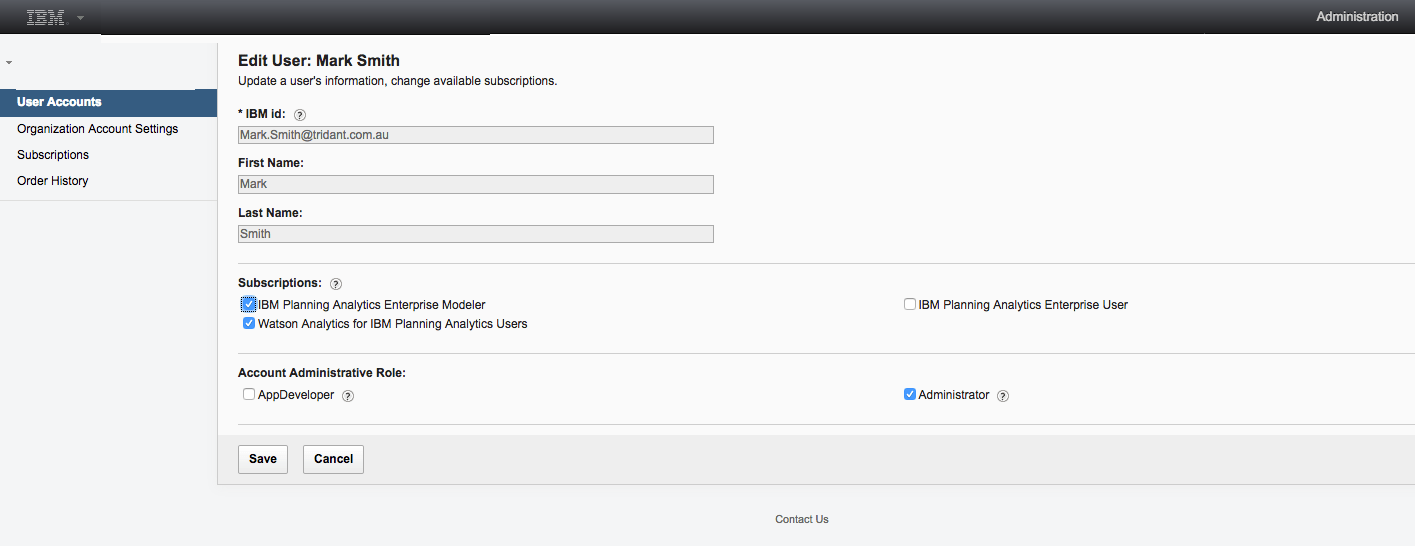Open help icon beside Administrator
The height and width of the screenshot is (546, 1415).
(x=1003, y=396)
